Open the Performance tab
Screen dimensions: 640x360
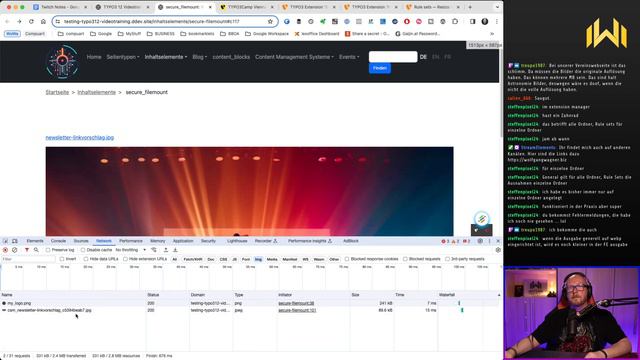(x=131, y=241)
